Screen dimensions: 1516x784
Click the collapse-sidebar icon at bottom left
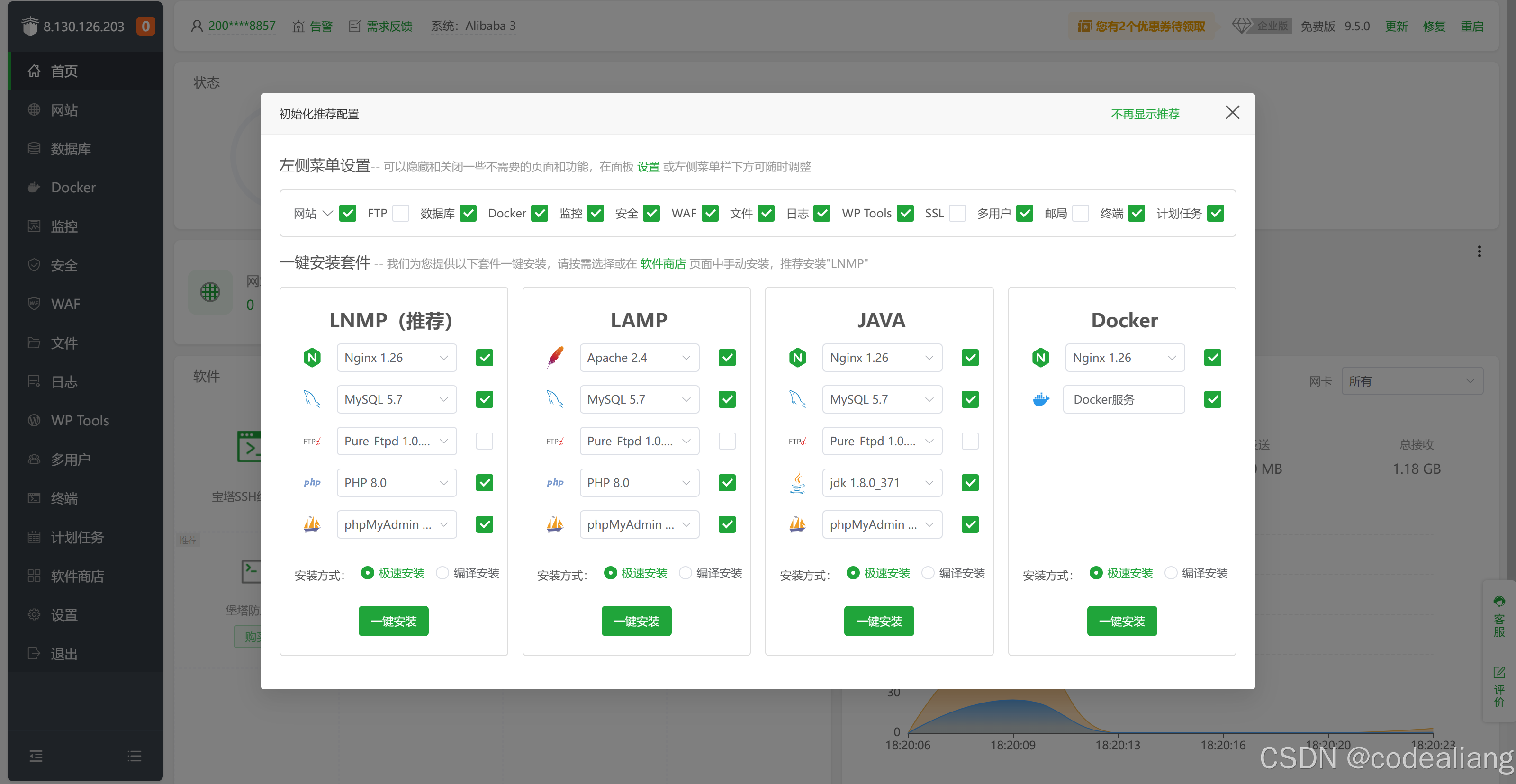[x=36, y=756]
